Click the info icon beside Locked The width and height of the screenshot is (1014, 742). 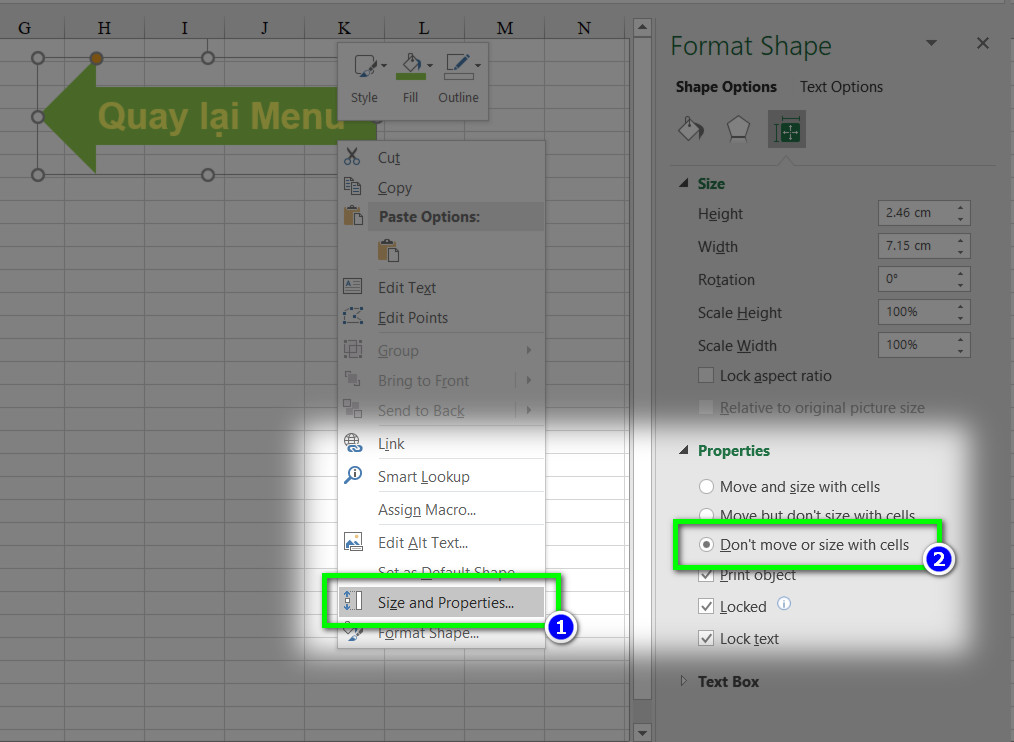[x=784, y=604]
